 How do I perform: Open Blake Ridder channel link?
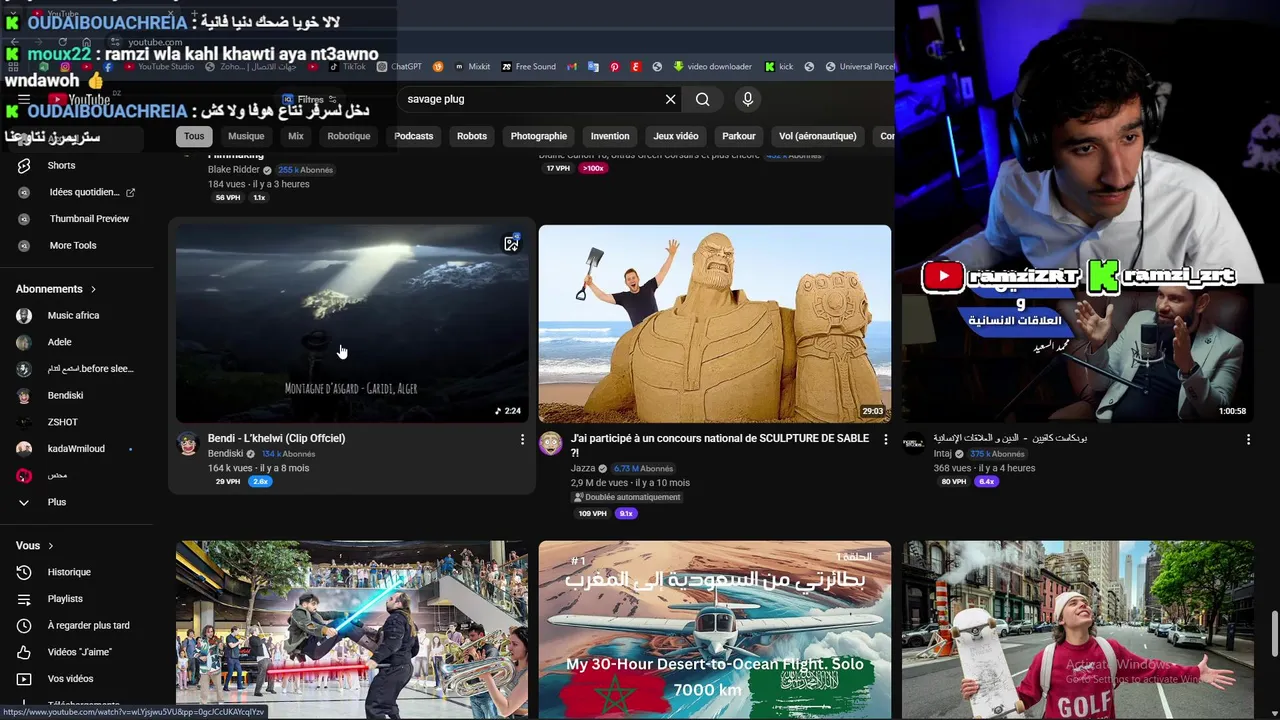(x=233, y=170)
